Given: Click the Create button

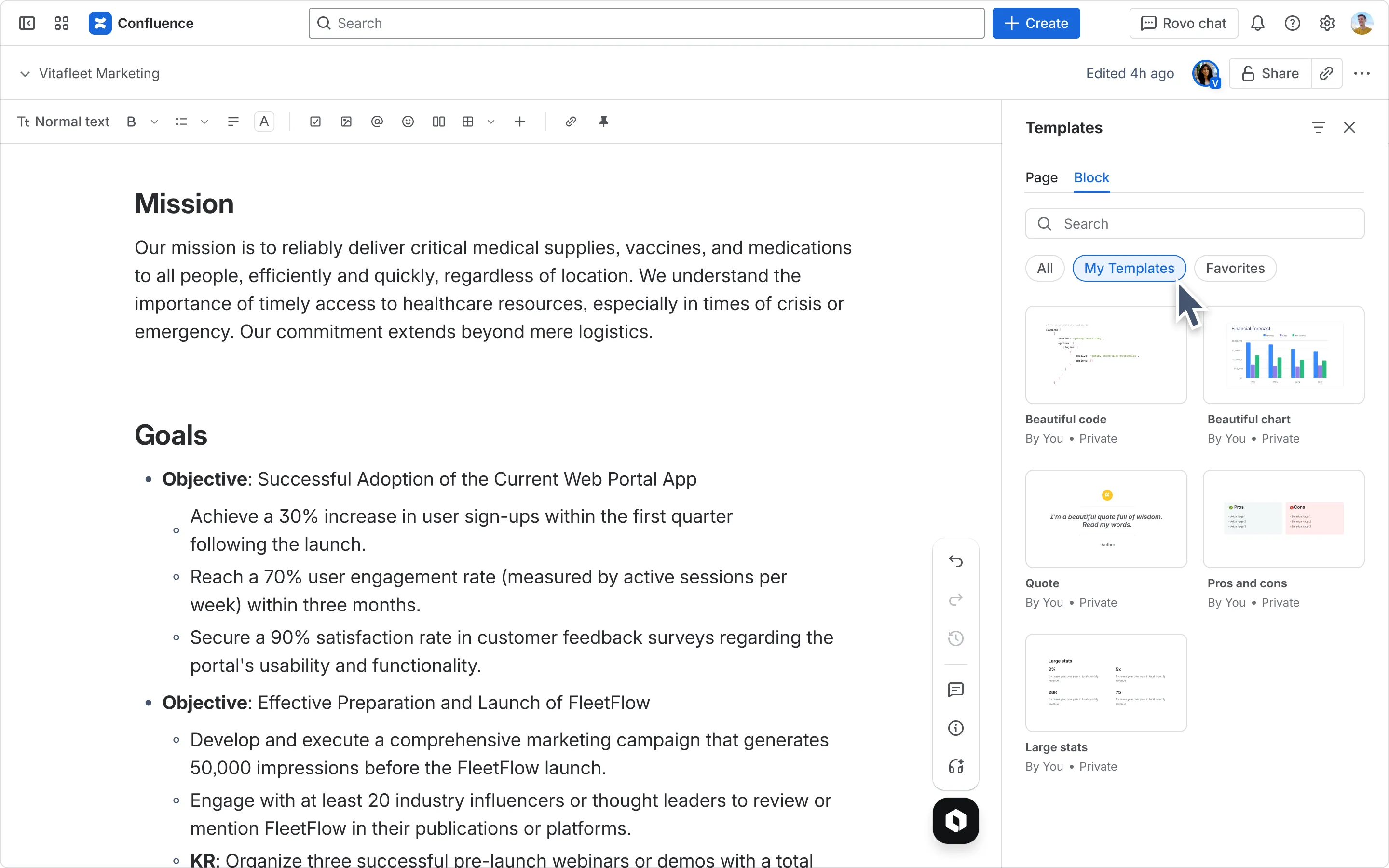Looking at the screenshot, I should pyautogui.click(x=1036, y=23).
